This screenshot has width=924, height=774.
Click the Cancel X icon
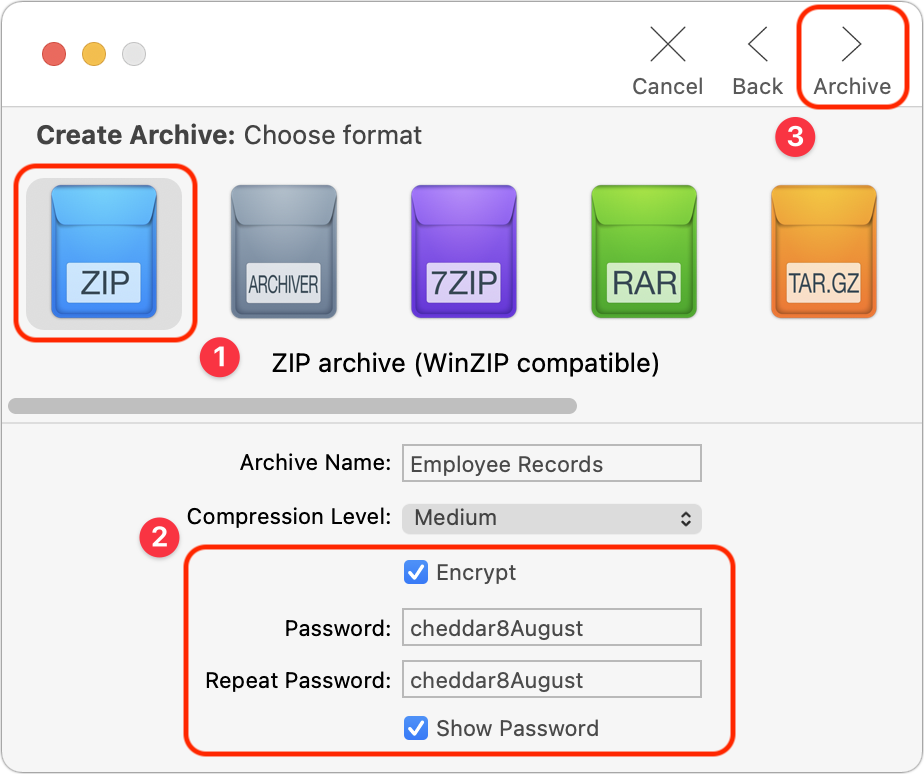[x=668, y=44]
